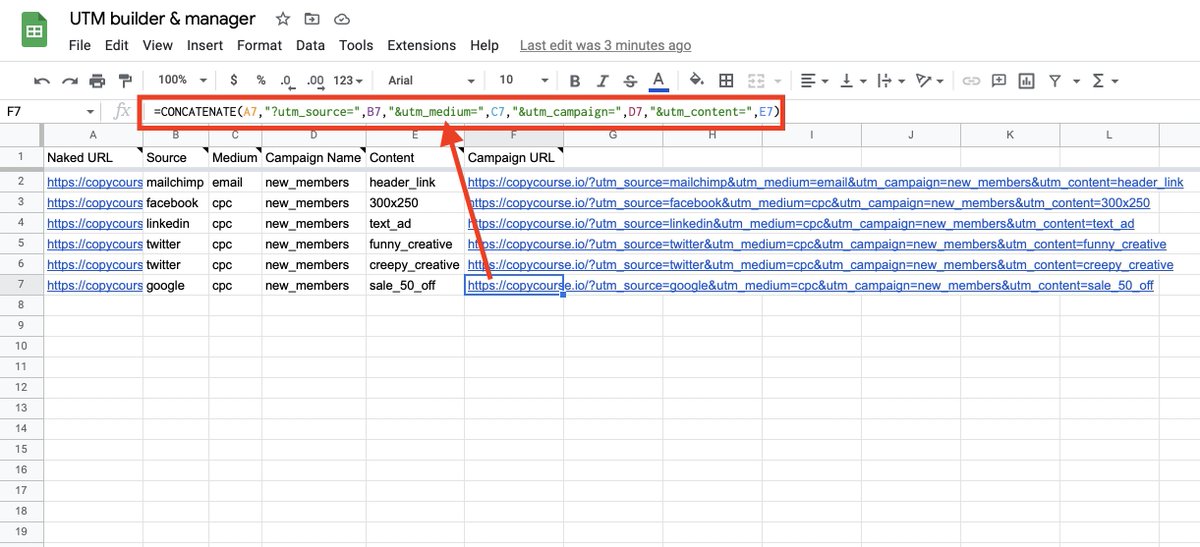Decrease decimal places
Viewport: 1200px width, 547px height.
[287, 80]
